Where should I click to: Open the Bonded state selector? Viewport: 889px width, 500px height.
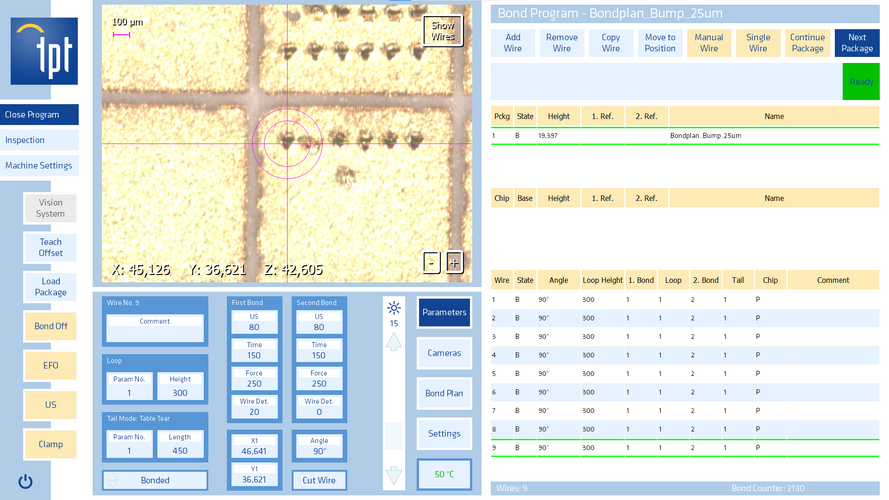tap(155, 480)
